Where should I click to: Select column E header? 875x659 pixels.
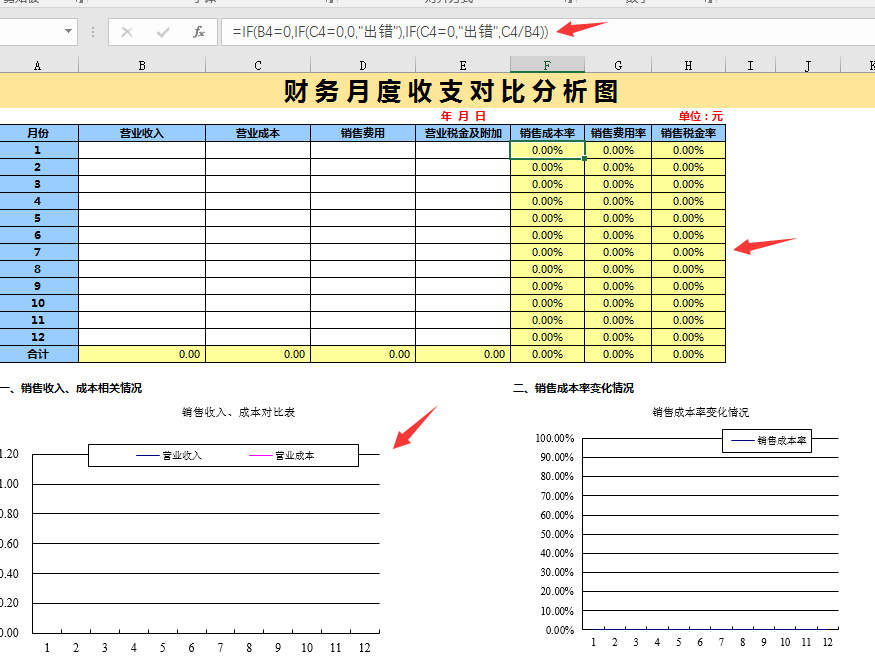pos(463,65)
